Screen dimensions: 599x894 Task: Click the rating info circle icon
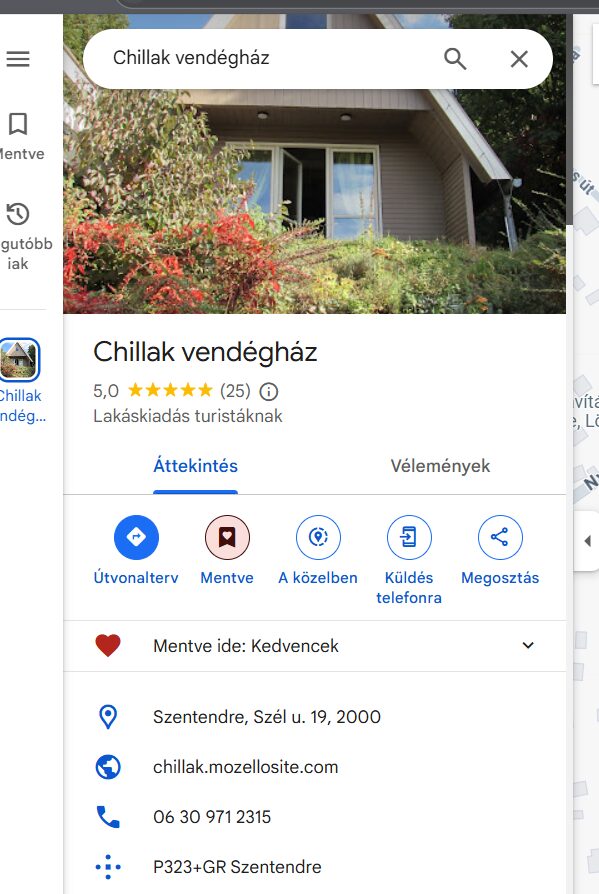coord(268,392)
